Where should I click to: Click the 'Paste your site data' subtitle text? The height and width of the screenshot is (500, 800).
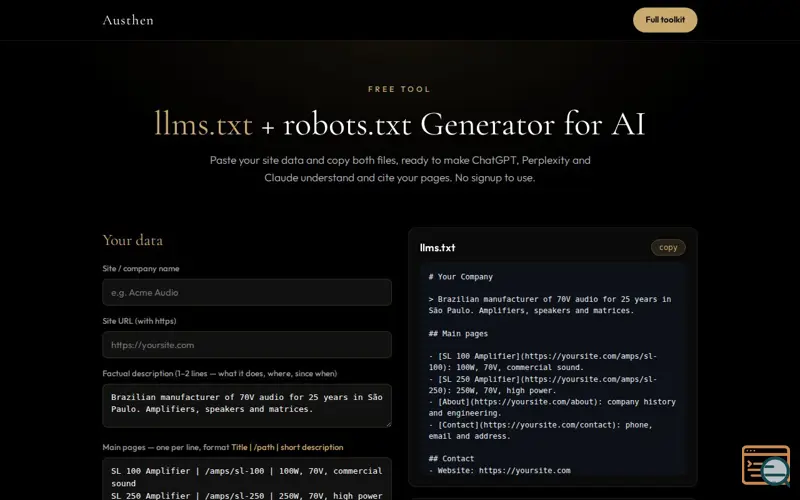400,169
